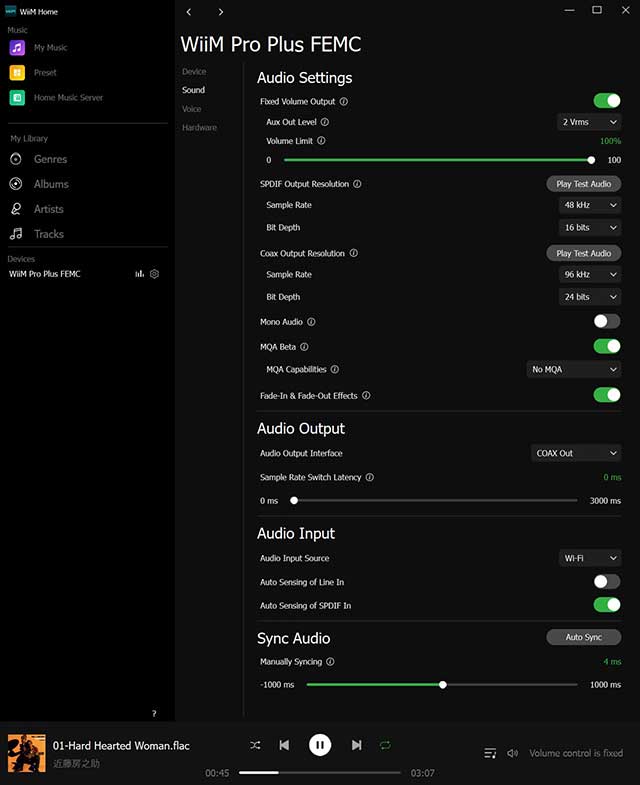Viewport: 640px width, 785px height.
Task: Skip to next track
Action: pyautogui.click(x=356, y=745)
